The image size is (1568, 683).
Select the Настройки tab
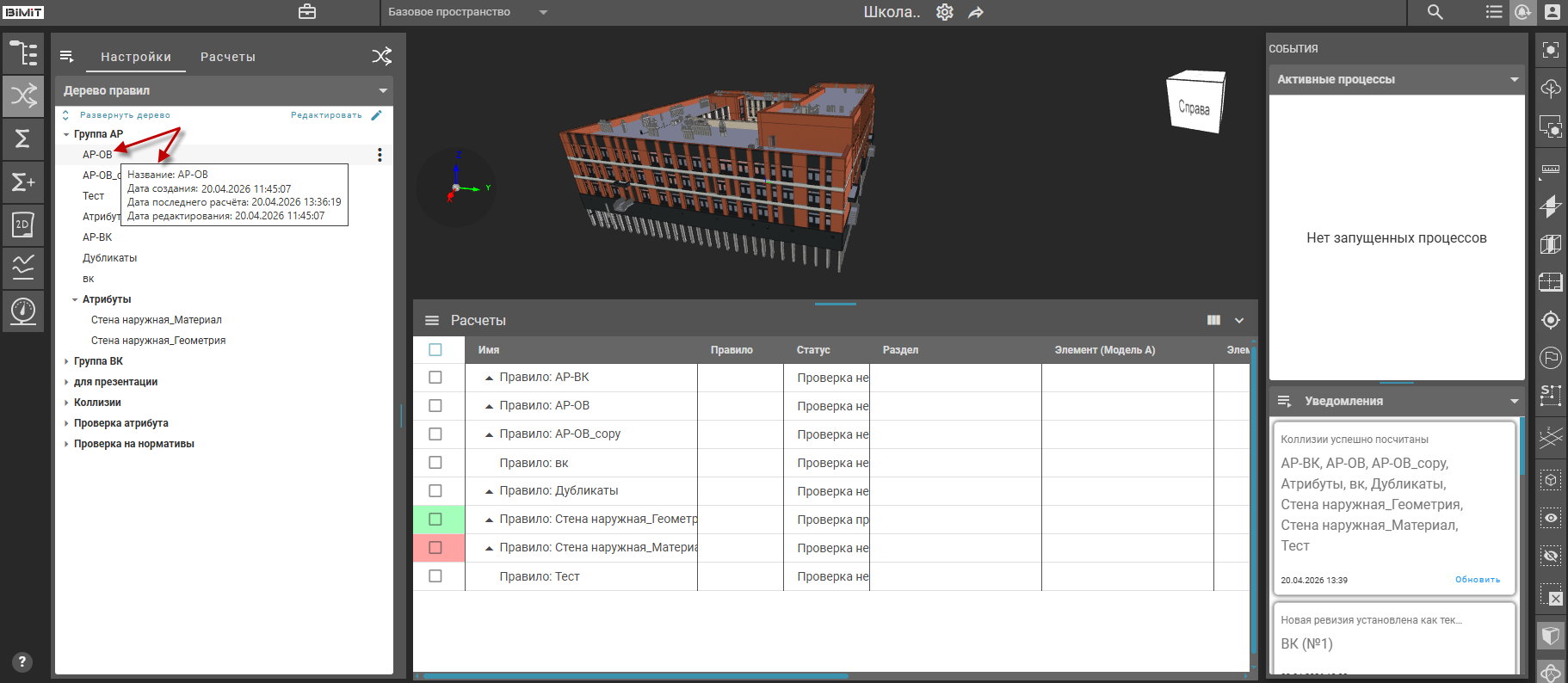(136, 57)
